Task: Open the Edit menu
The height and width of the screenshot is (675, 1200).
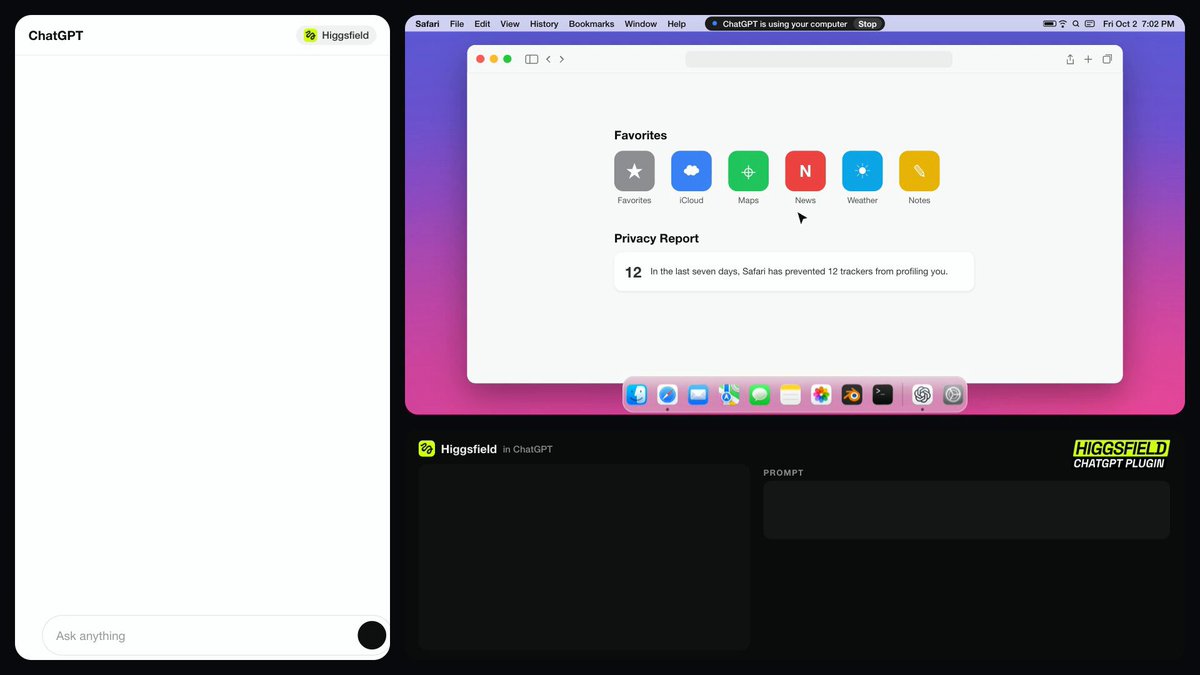Action: tap(482, 24)
